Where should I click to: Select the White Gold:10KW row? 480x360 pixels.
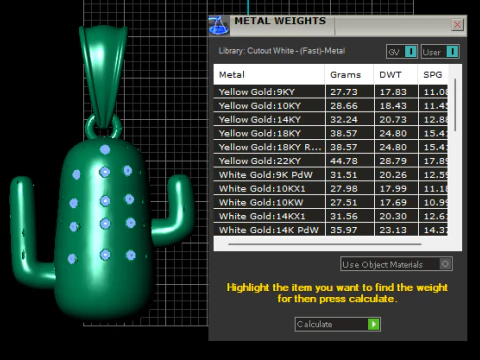coord(331,202)
